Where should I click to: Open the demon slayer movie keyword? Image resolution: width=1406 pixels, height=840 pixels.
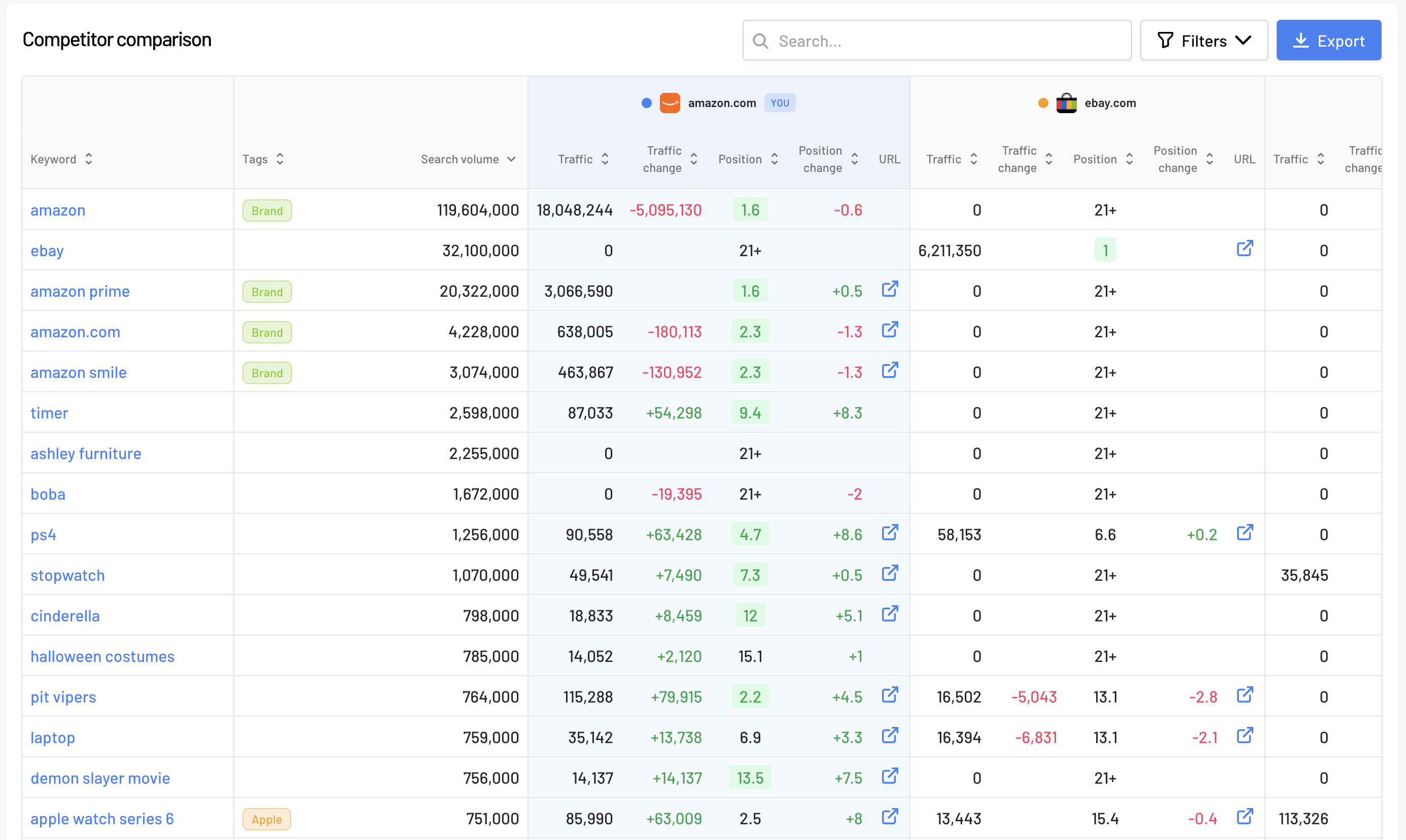pos(100,778)
